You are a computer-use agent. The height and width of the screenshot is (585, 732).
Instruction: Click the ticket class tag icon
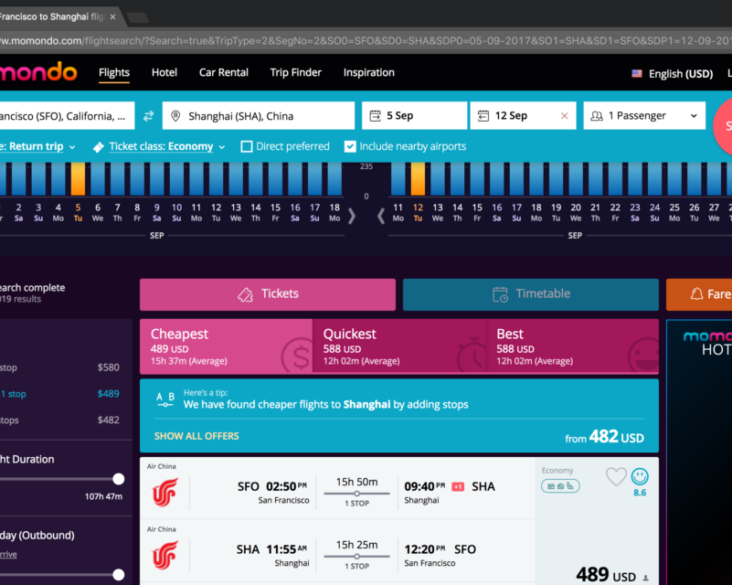[99, 147]
